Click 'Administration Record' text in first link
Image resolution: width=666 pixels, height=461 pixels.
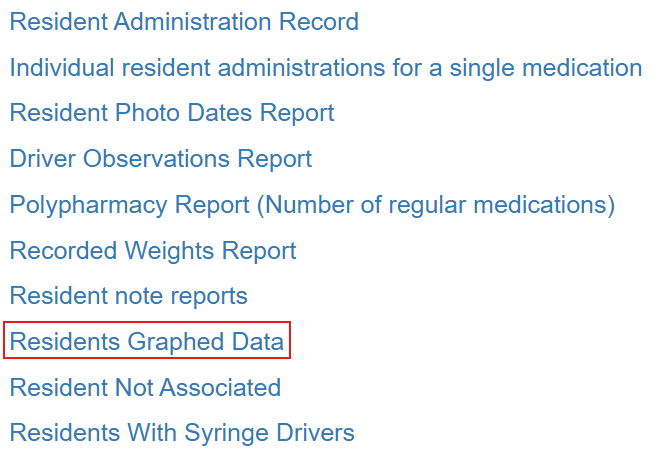(x=236, y=21)
